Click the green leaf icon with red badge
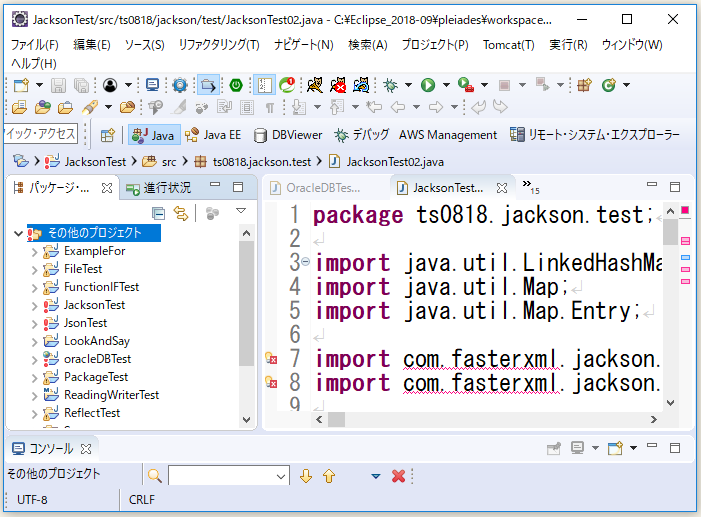 pos(287,85)
